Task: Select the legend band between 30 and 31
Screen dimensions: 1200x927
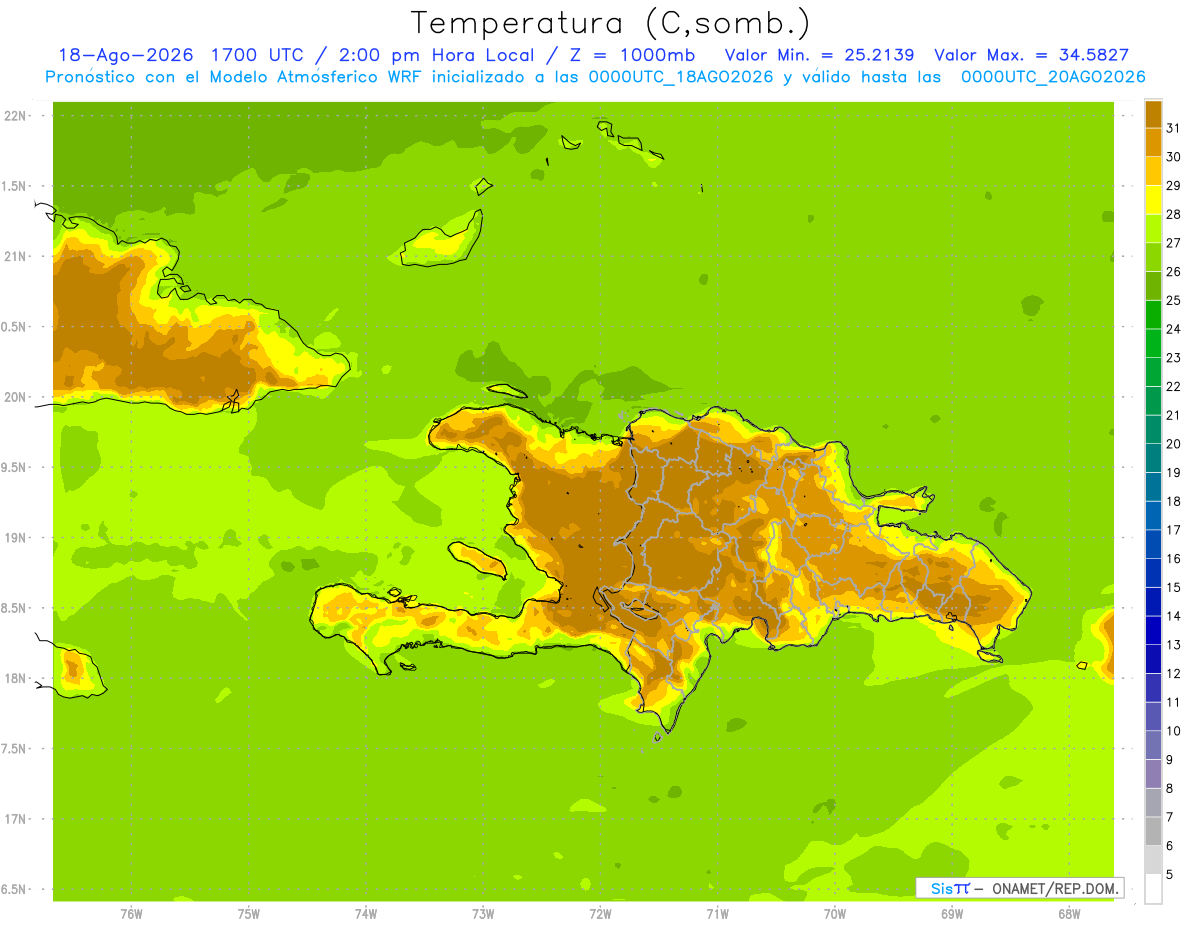Action: (1153, 143)
